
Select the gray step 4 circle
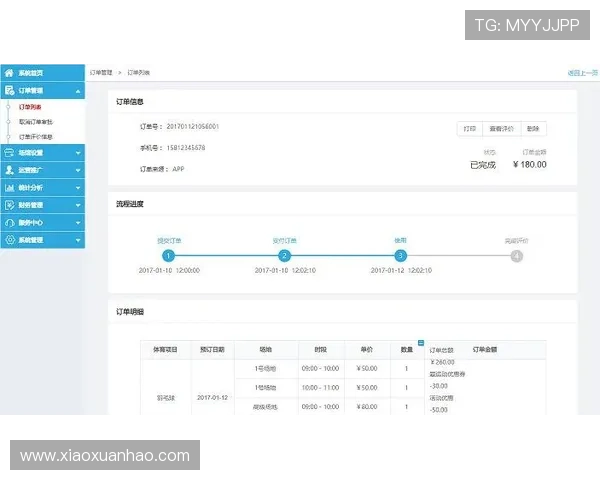click(x=517, y=256)
